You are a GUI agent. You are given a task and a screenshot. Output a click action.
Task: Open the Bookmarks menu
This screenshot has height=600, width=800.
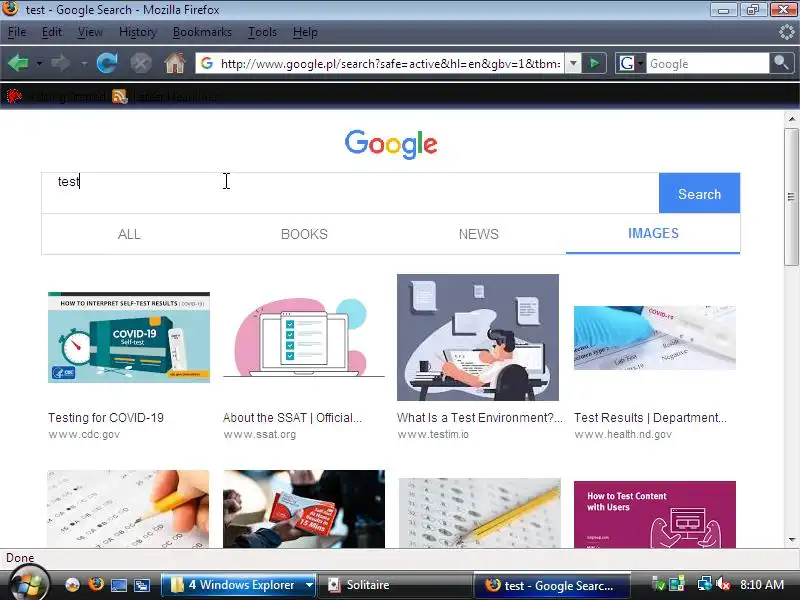click(202, 32)
